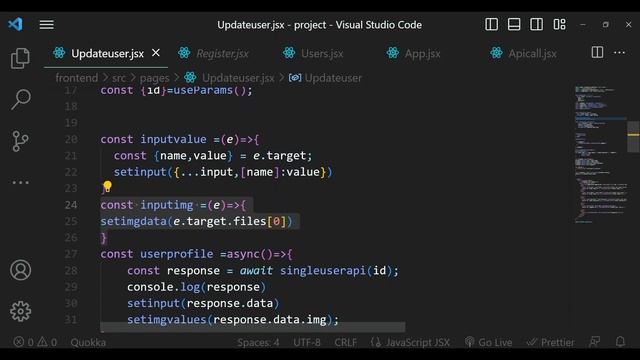Viewport: 640px width, 360px height.
Task: Click the Updateuser symbol breadcrumb
Action: point(333,78)
